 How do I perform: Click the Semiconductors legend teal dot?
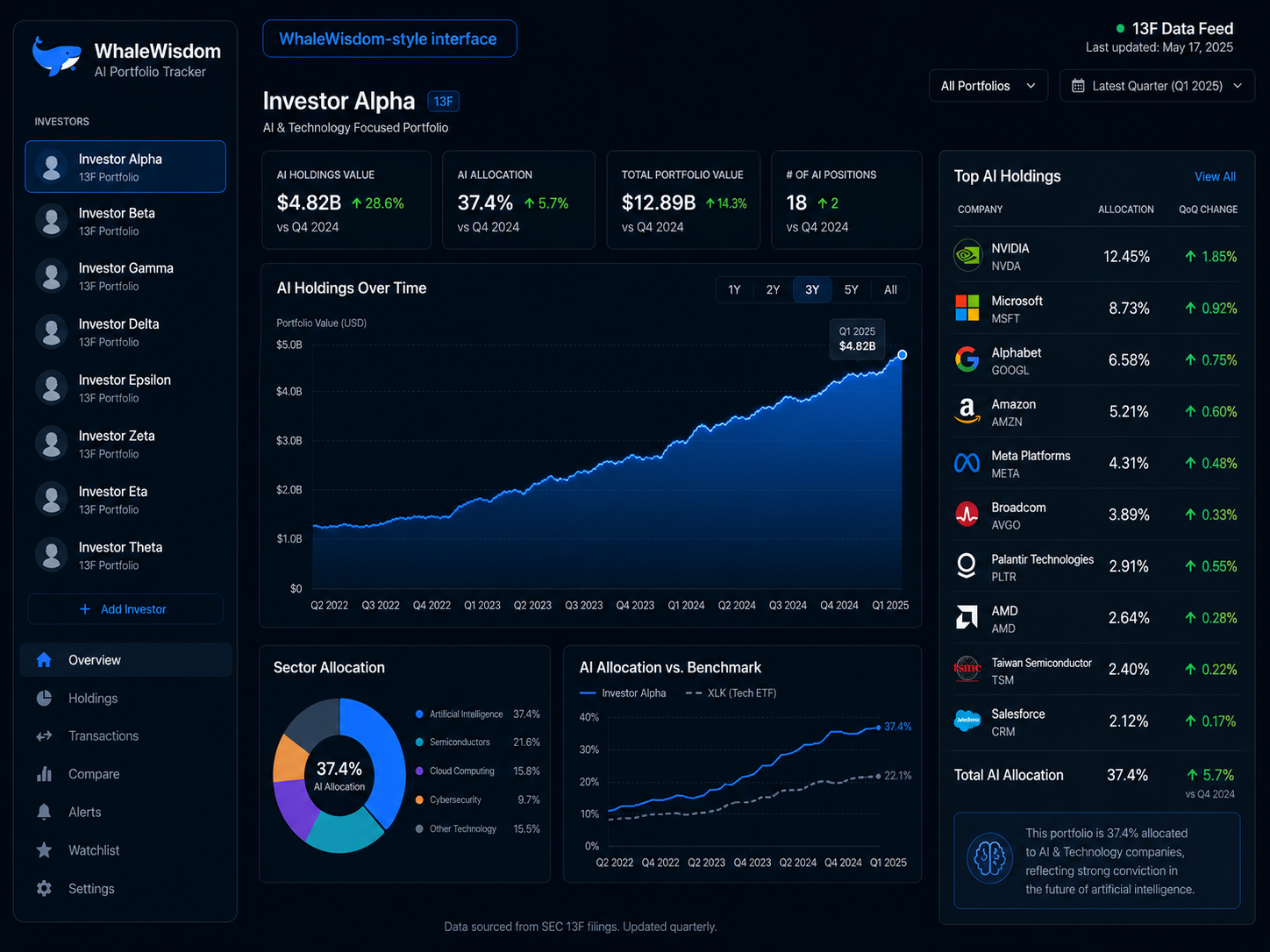point(419,742)
